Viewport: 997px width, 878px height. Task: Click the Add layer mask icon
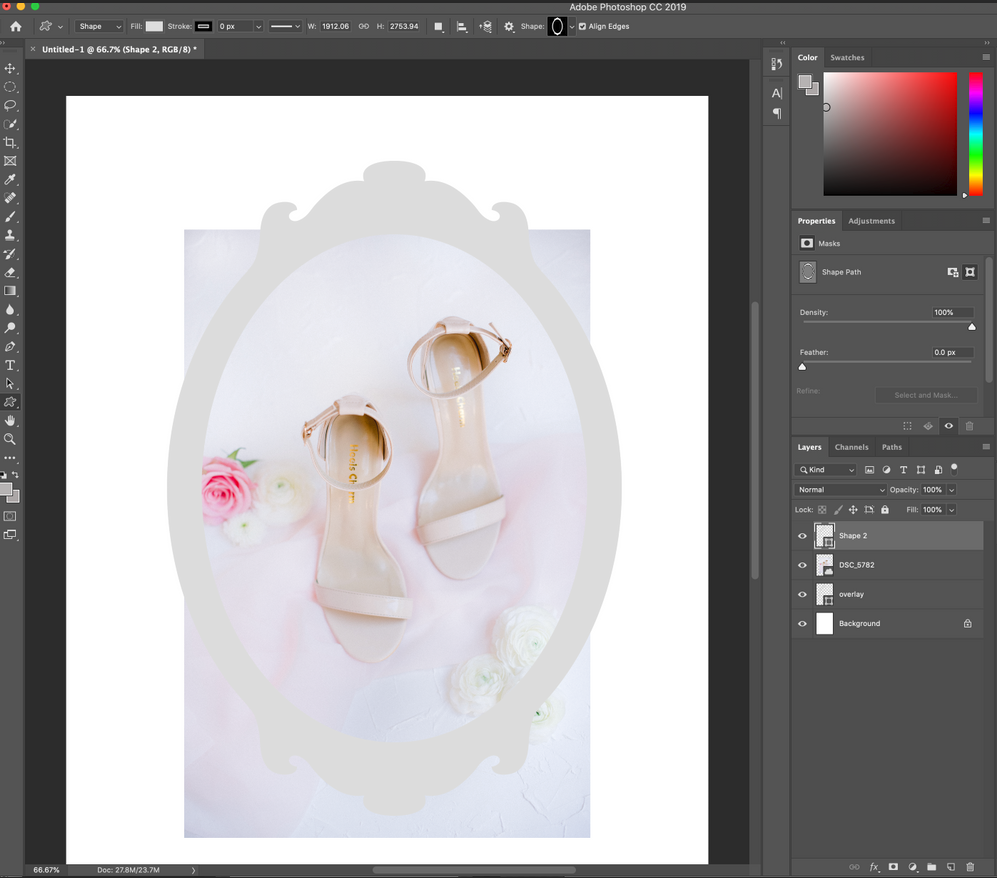point(893,867)
